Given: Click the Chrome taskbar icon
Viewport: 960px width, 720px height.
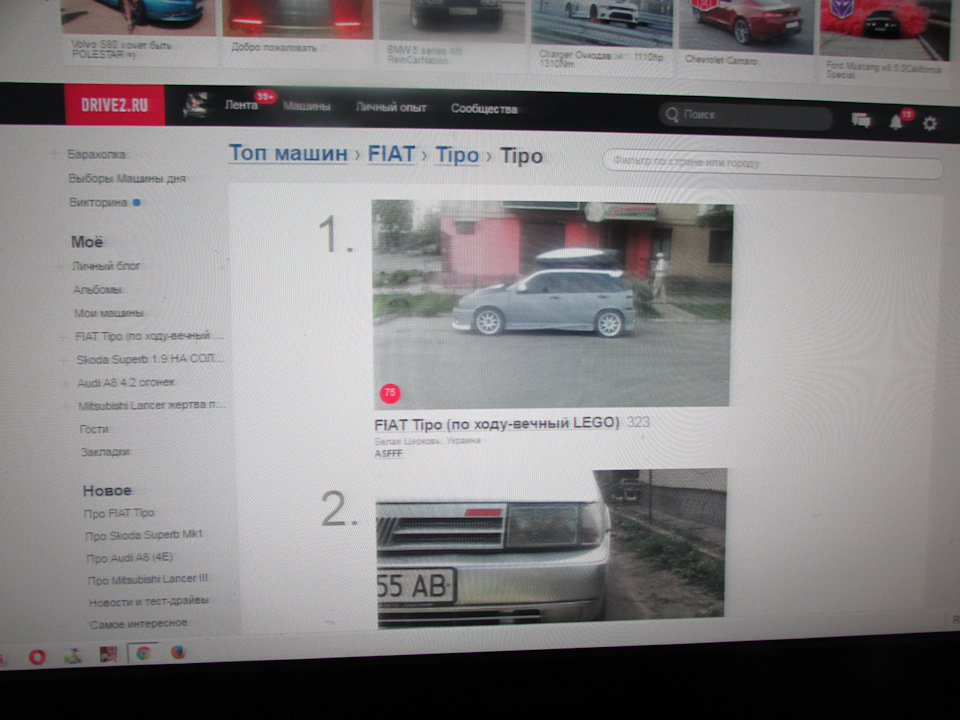Looking at the screenshot, I should (x=143, y=653).
